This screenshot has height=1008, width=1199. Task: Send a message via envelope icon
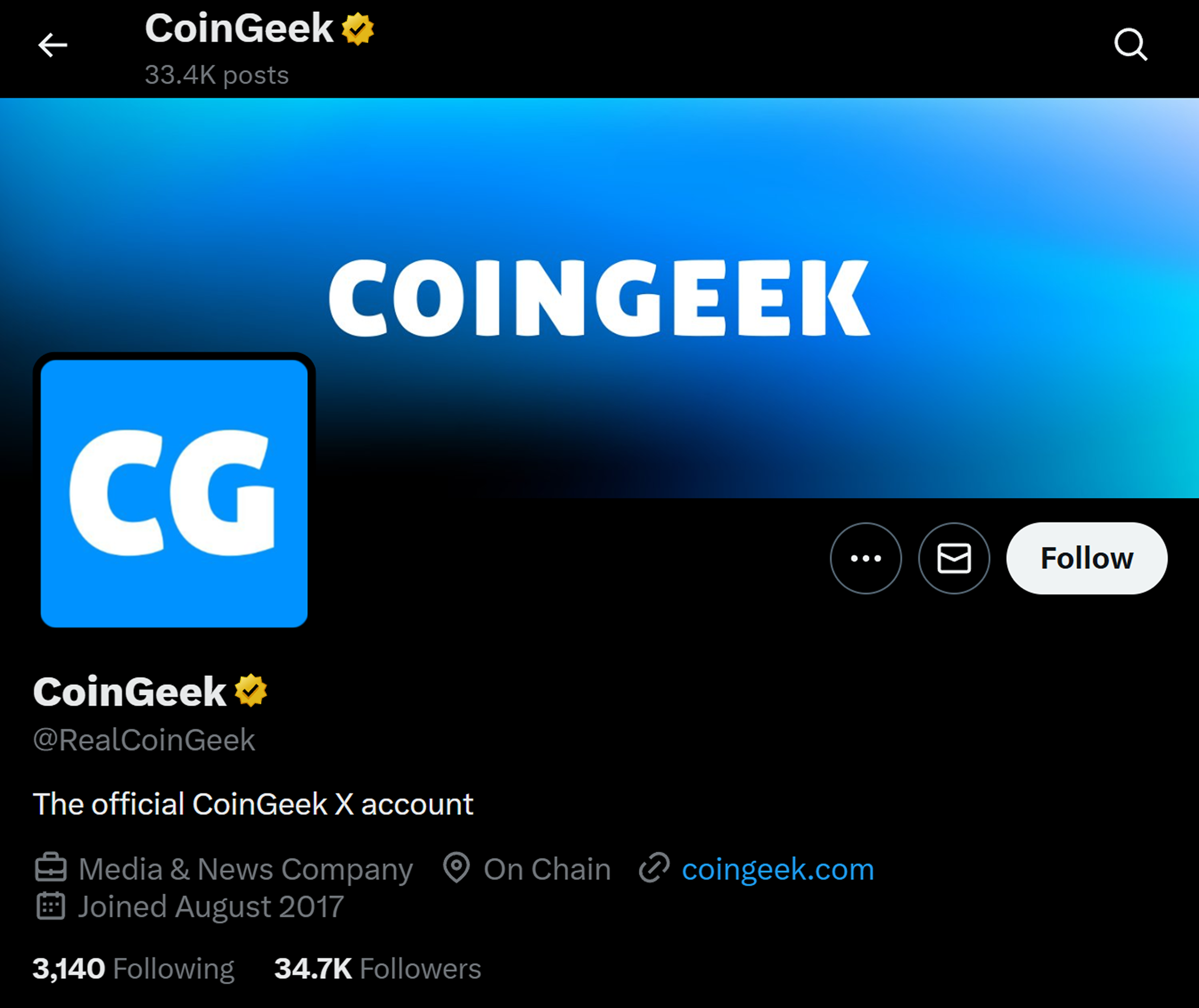pos(954,558)
